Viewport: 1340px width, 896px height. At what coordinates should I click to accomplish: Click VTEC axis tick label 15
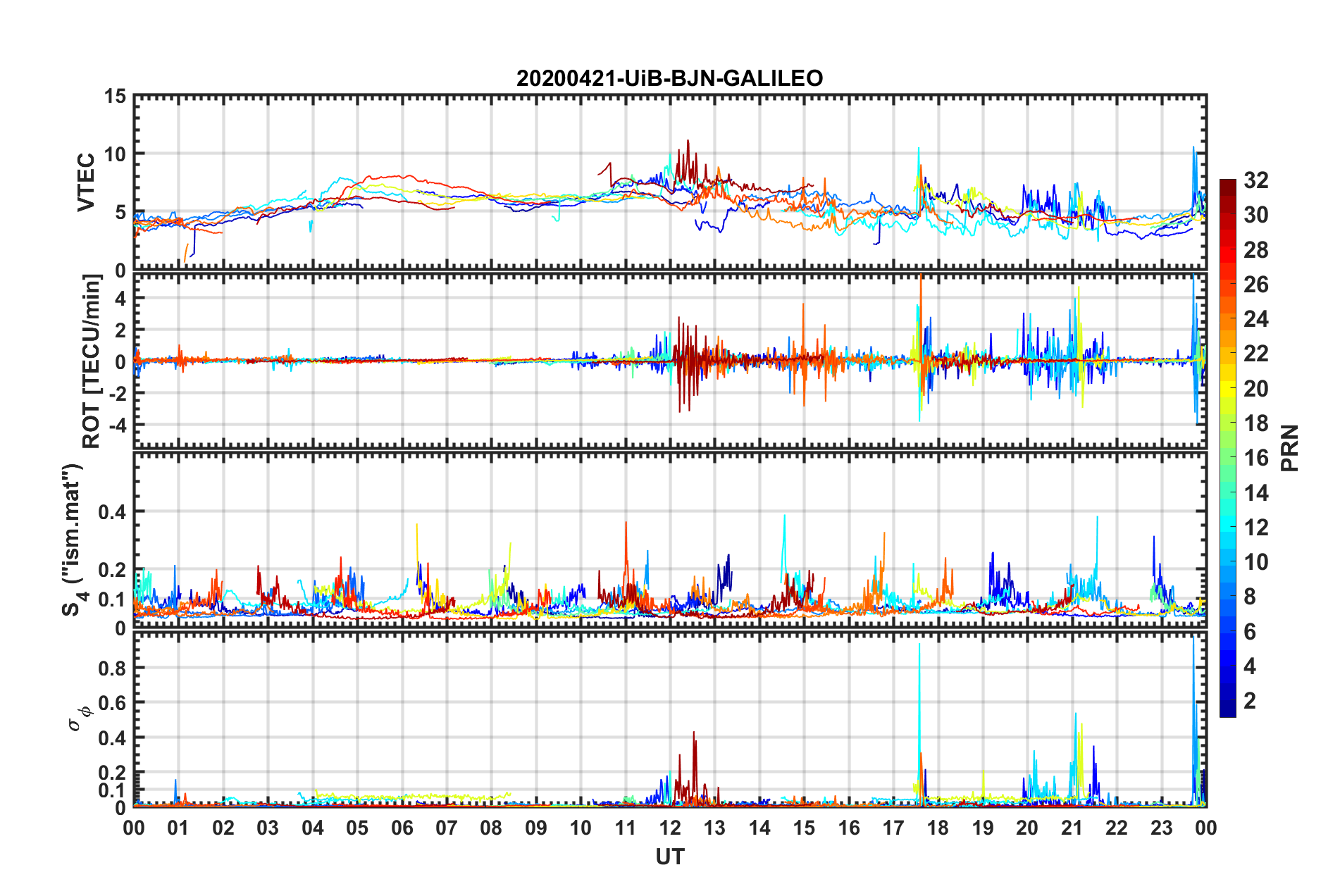[x=114, y=96]
